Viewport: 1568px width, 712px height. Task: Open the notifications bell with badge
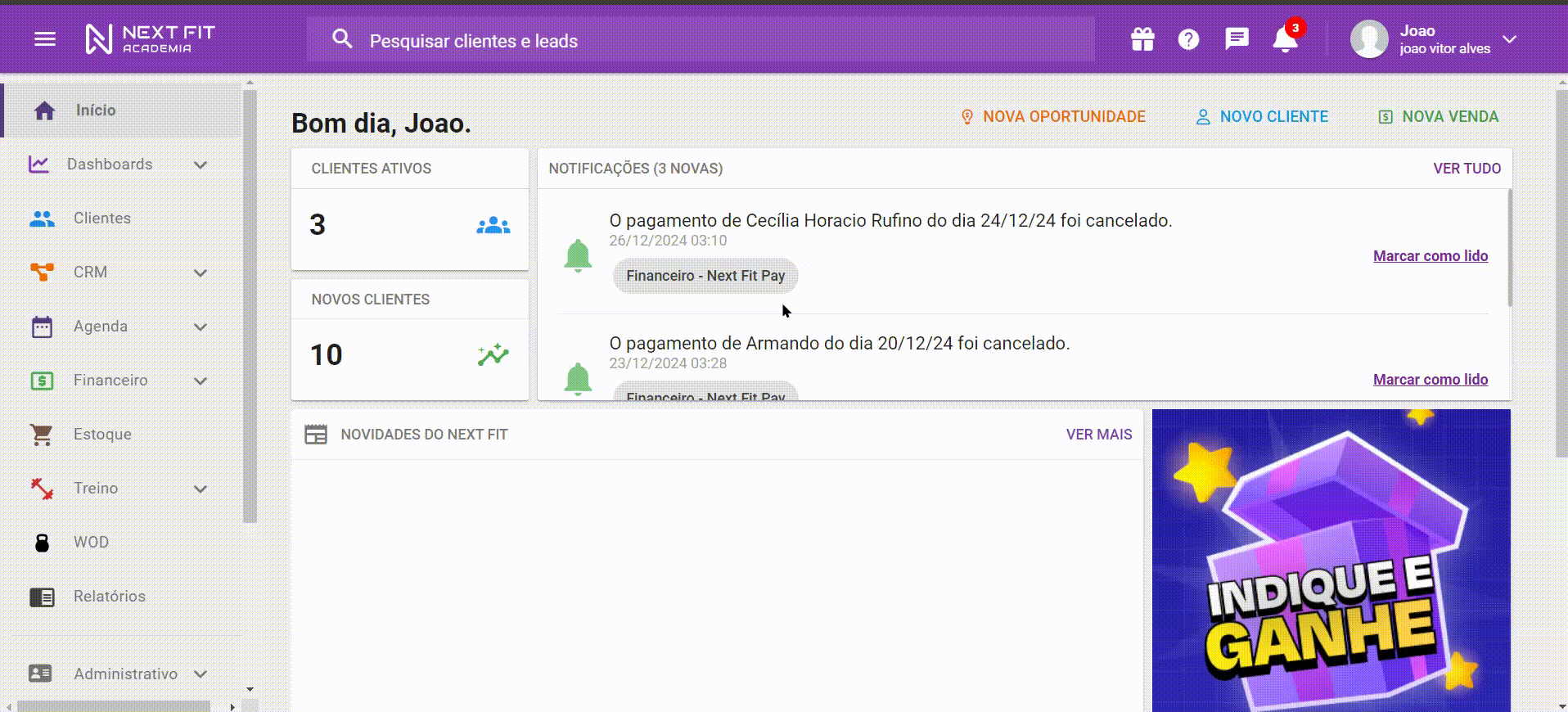[1286, 38]
